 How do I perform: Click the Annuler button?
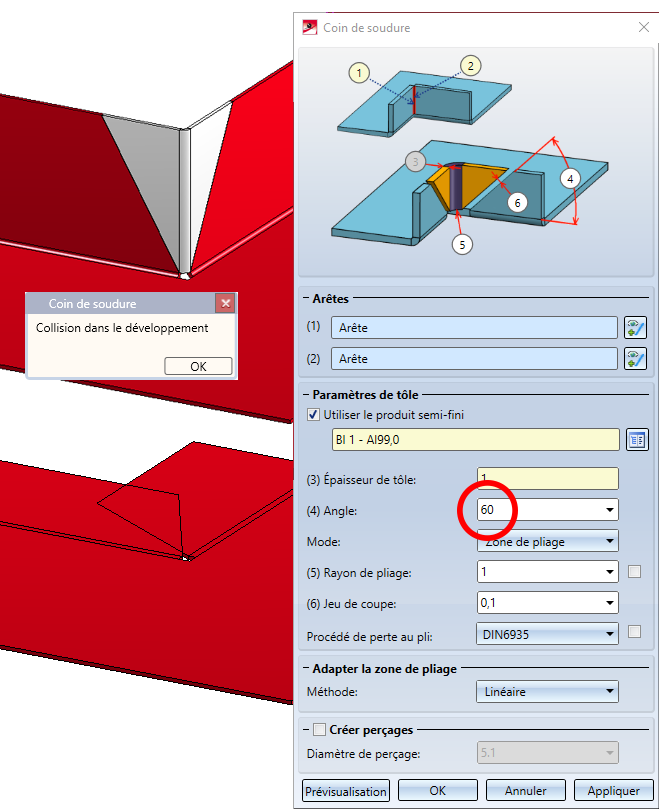click(x=525, y=790)
